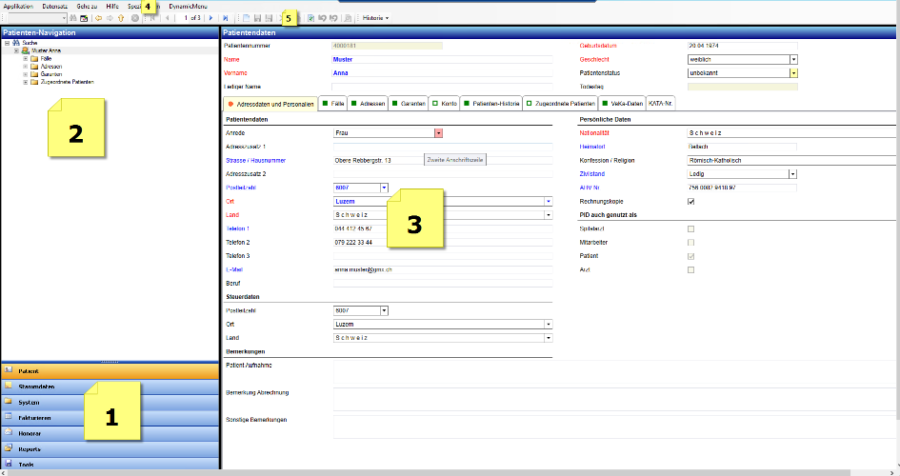Open Fakturieren section in sidebar
The height and width of the screenshot is (476, 900).
click(34, 417)
